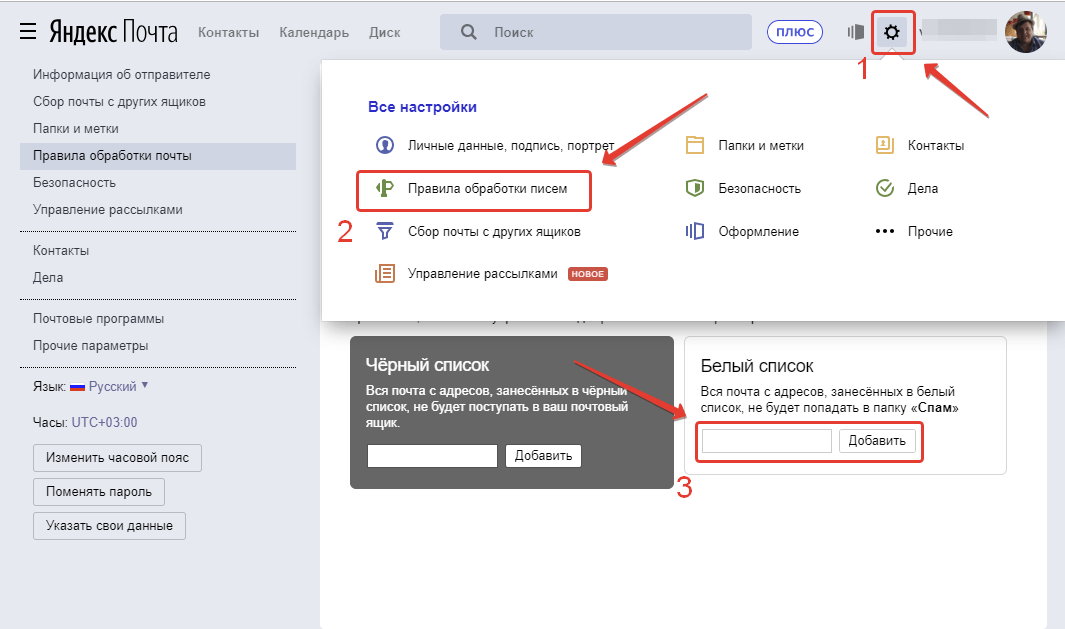
Task: Click the ПЛЮС button
Action: pyautogui.click(x=794, y=31)
